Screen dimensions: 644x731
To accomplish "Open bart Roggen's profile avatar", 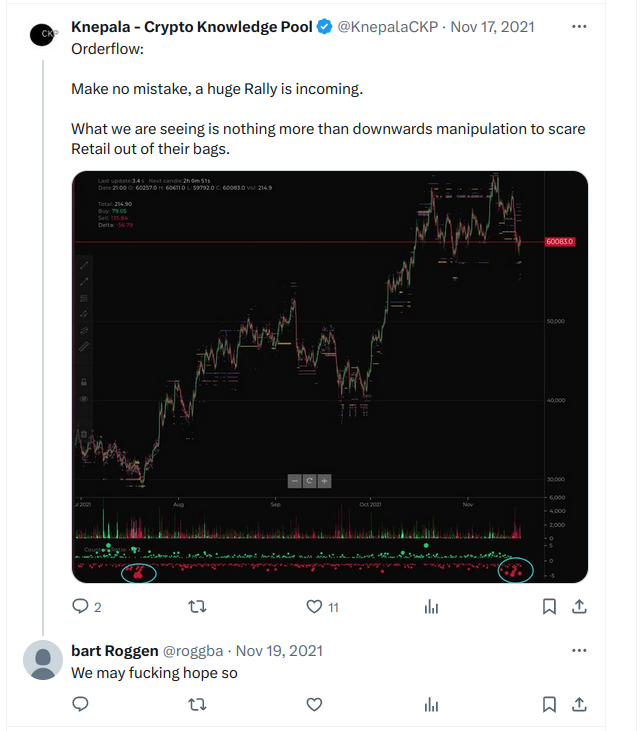I will coord(43,660).
